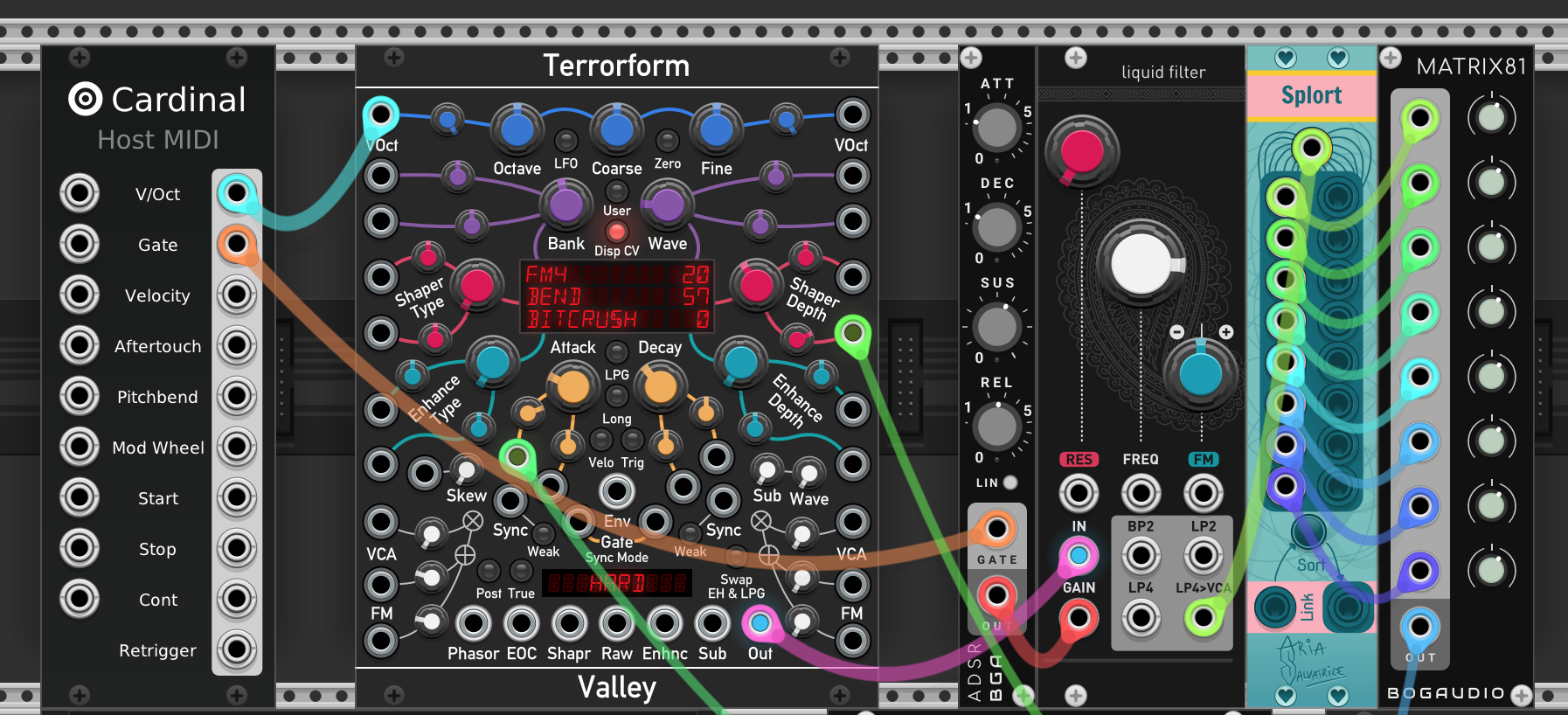Click the ADSR Out jack

[997, 596]
